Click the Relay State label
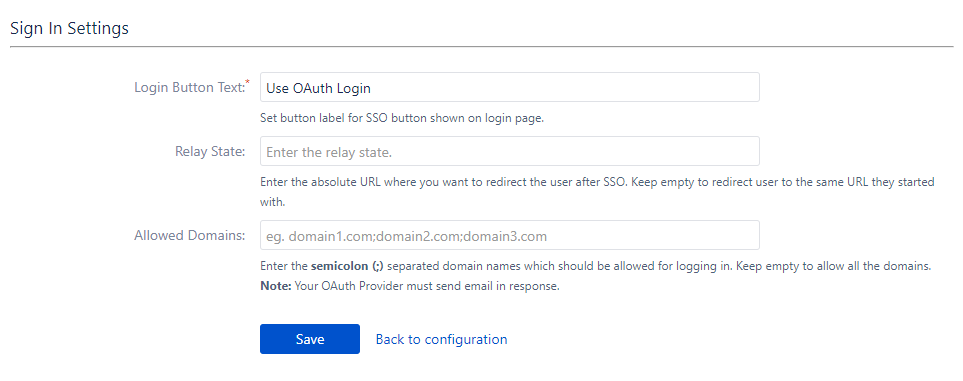This screenshot has height=381, width=963. click(210, 151)
